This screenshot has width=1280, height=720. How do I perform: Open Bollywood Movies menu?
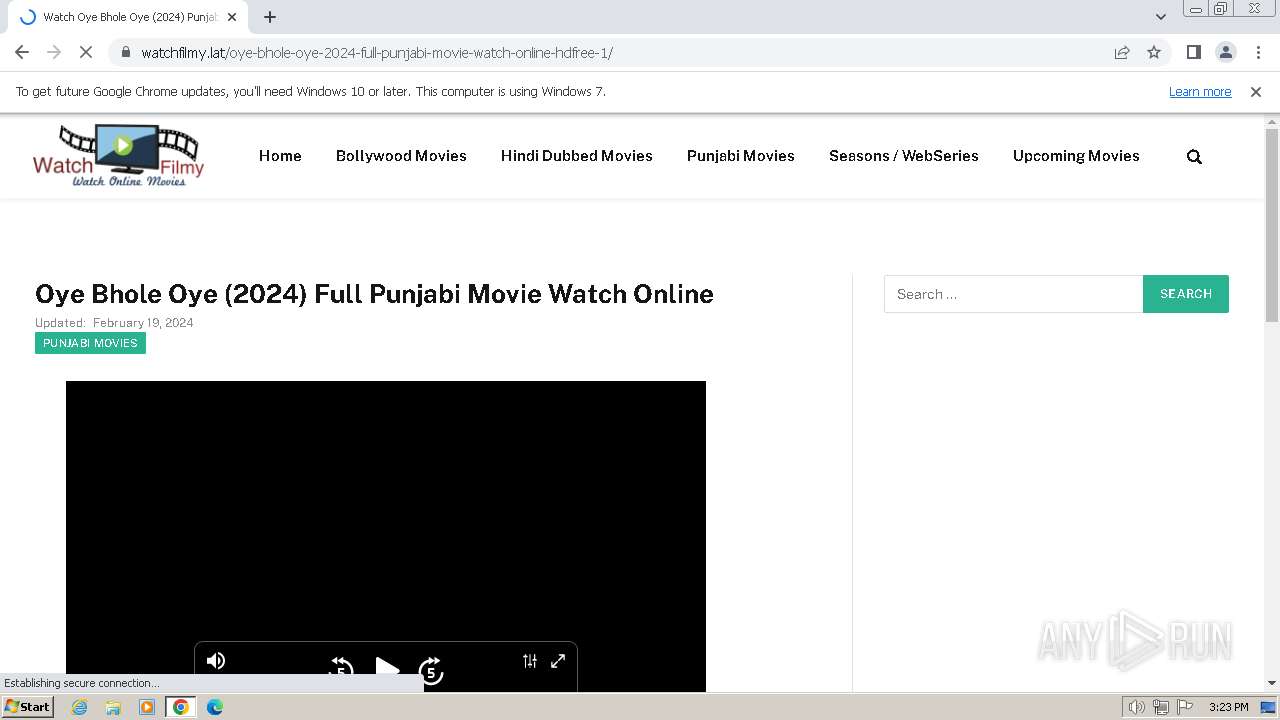[401, 156]
